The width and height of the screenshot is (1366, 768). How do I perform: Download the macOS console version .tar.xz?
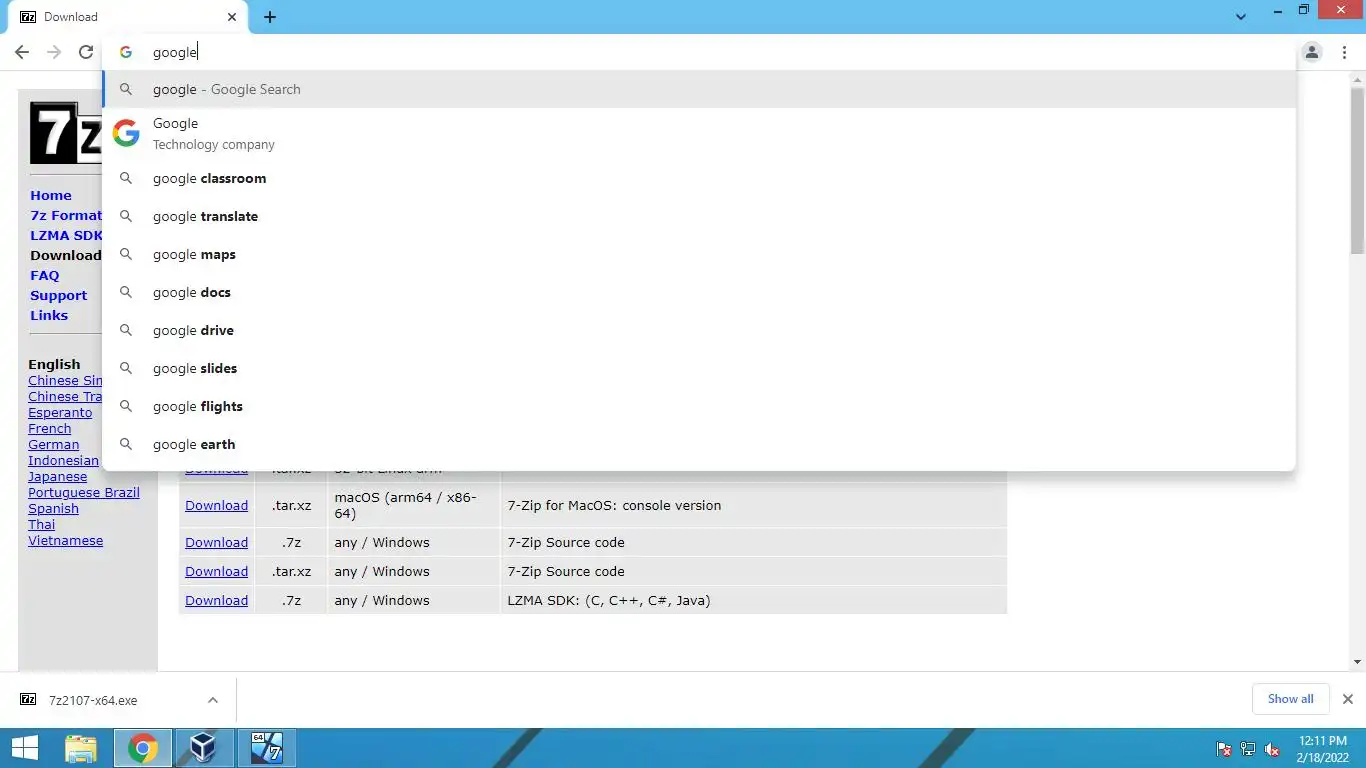pos(216,505)
